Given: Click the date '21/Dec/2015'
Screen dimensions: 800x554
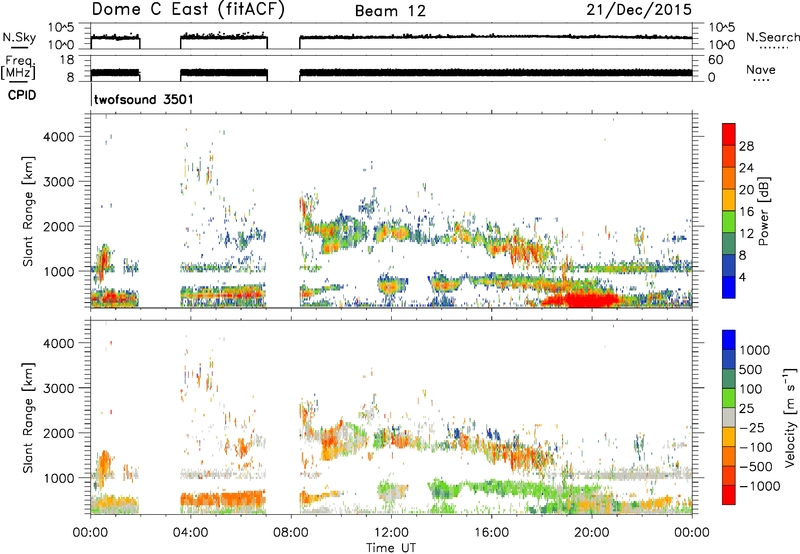Looking at the screenshot, I should (639, 10).
